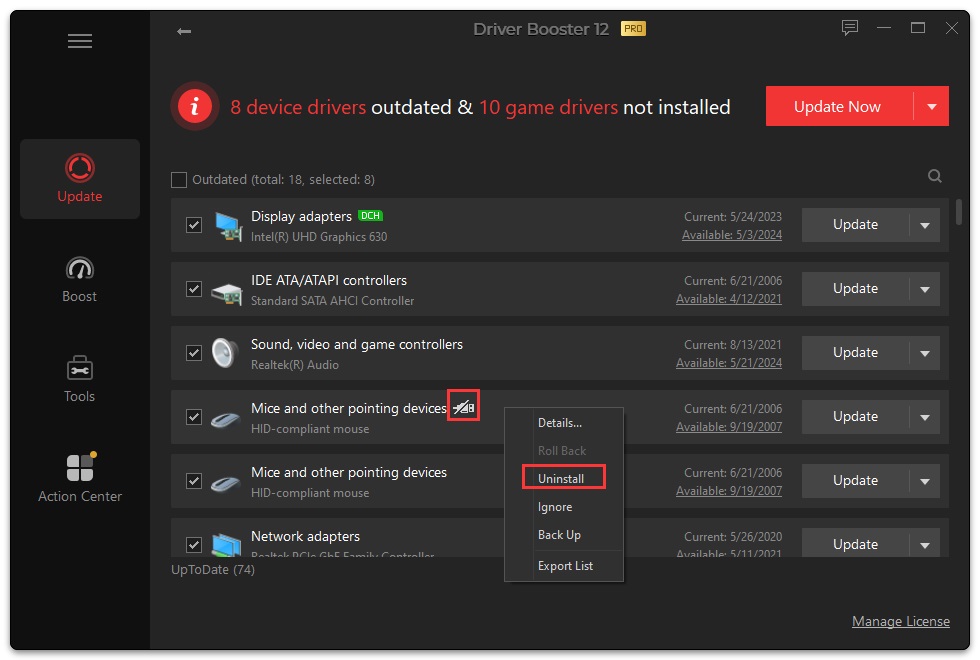The image size is (980, 660).
Task: Select the Update section in the sidebar
Action: point(80,179)
